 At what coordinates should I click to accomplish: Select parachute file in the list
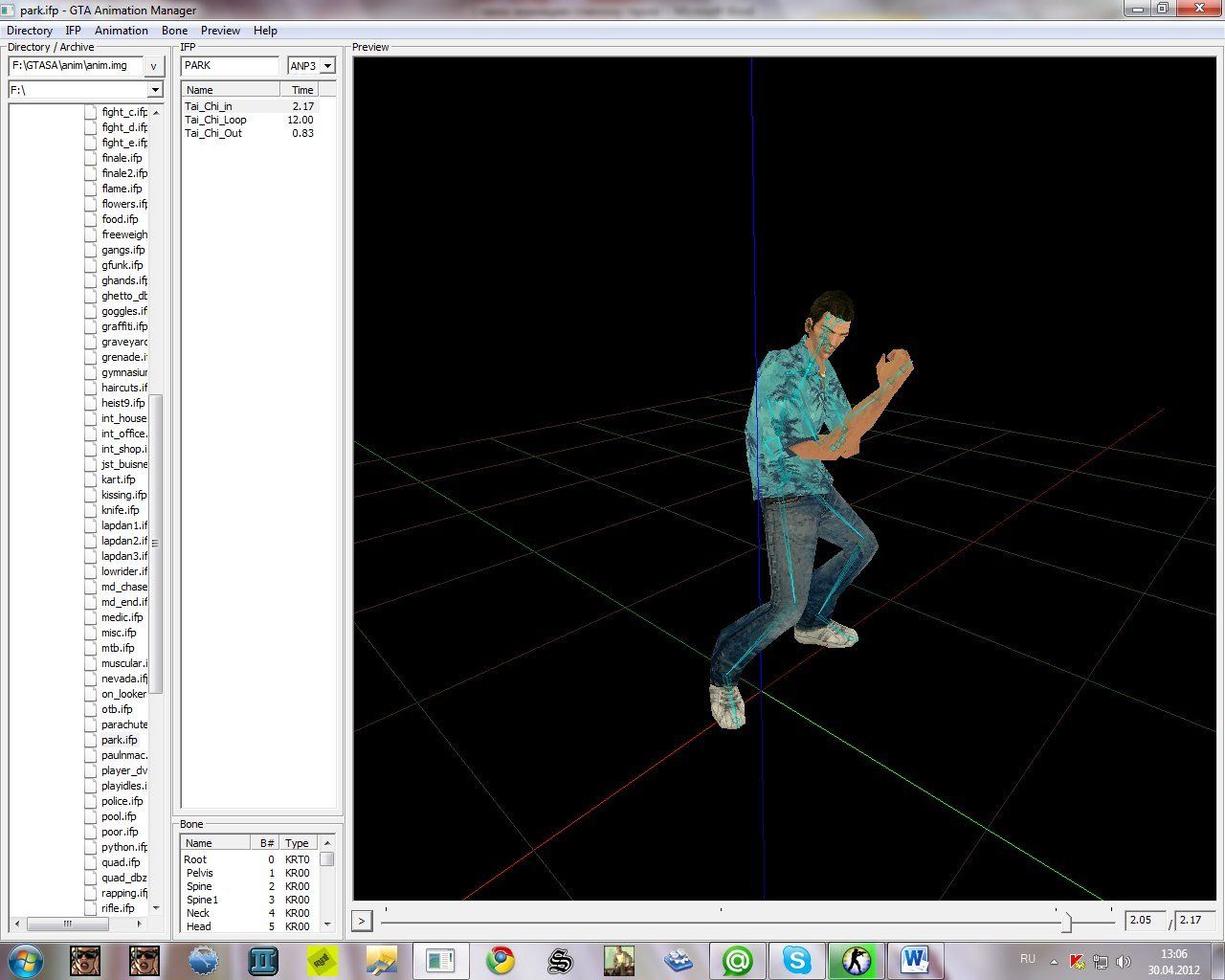(x=124, y=724)
